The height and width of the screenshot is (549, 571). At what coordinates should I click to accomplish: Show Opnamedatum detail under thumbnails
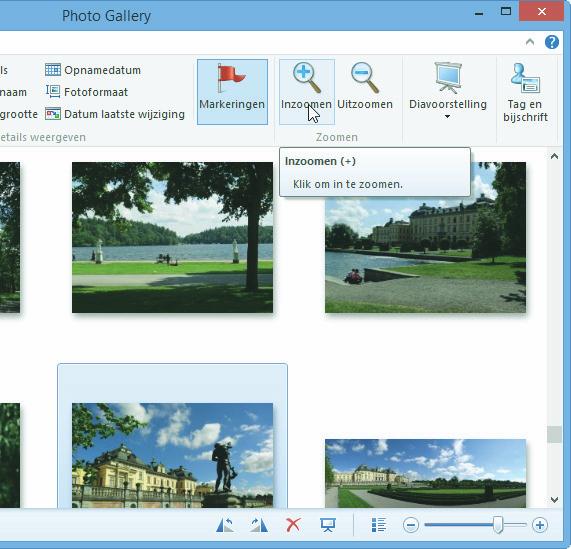click(x=93, y=70)
